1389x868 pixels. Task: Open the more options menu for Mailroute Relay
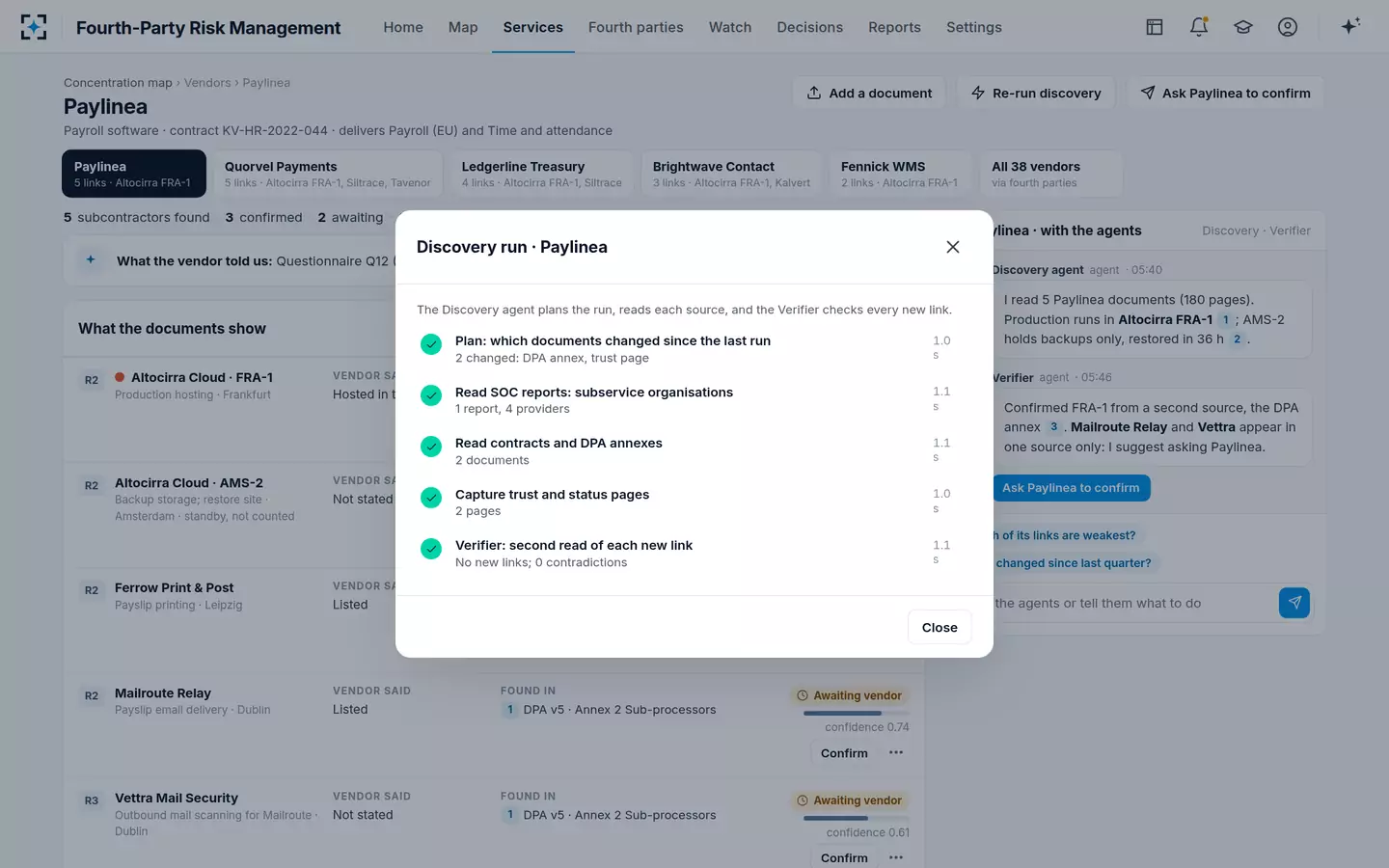pyautogui.click(x=896, y=753)
